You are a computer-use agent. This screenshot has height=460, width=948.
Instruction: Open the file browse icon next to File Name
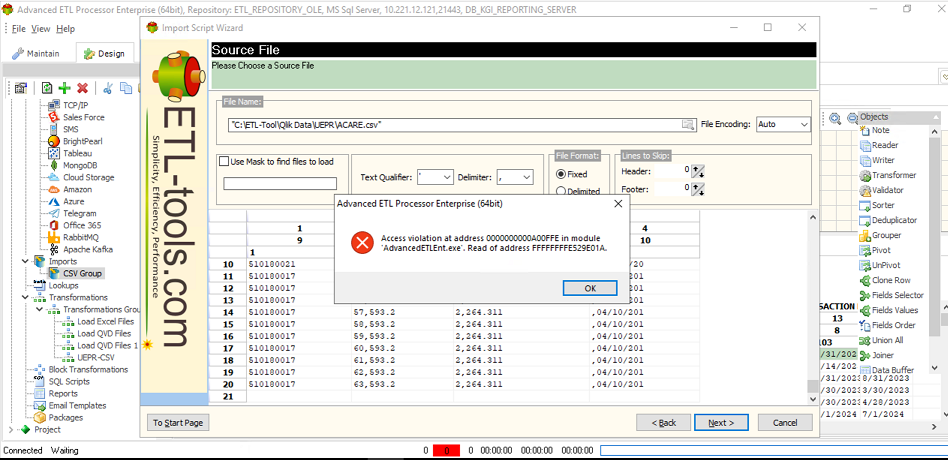point(687,125)
